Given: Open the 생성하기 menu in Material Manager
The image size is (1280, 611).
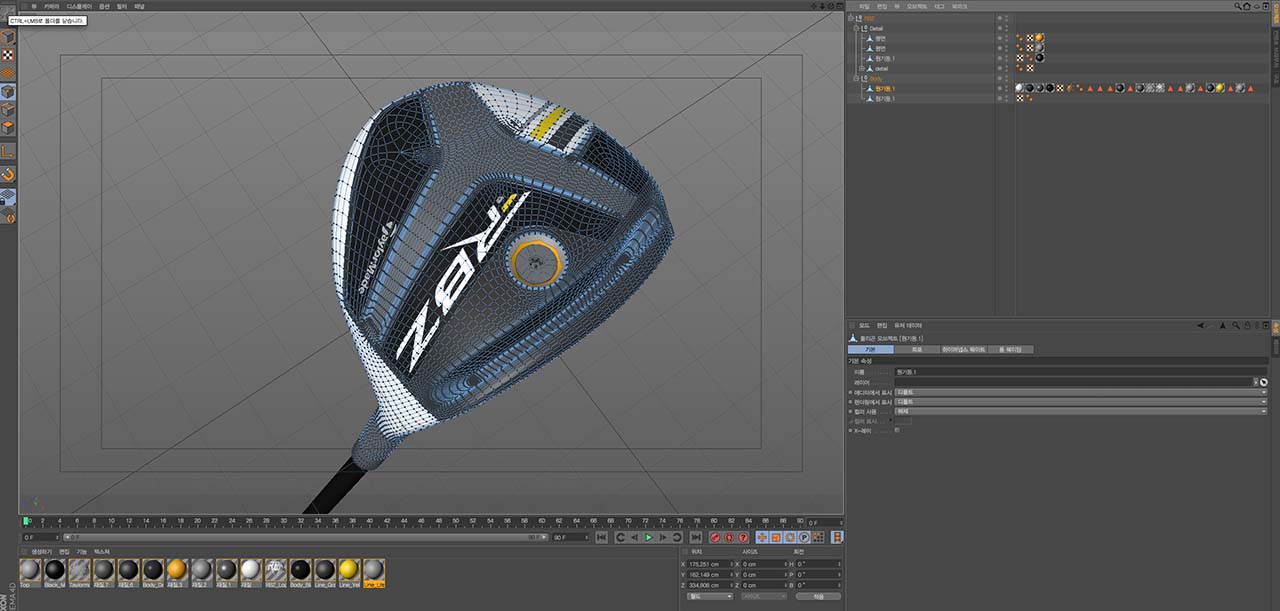Looking at the screenshot, I should [x=41, y=551].
